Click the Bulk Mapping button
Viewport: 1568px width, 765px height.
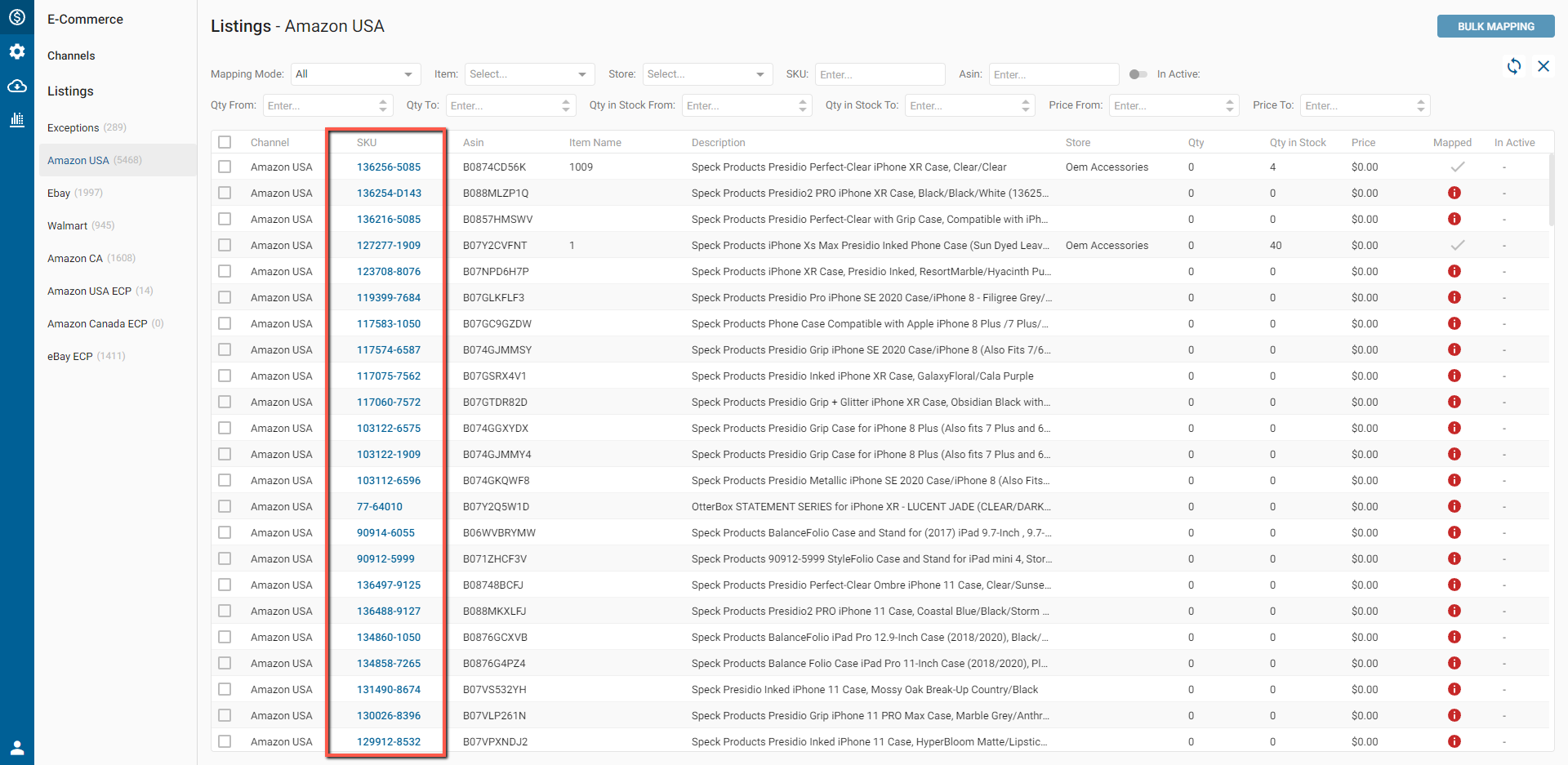pos(1495,26)
